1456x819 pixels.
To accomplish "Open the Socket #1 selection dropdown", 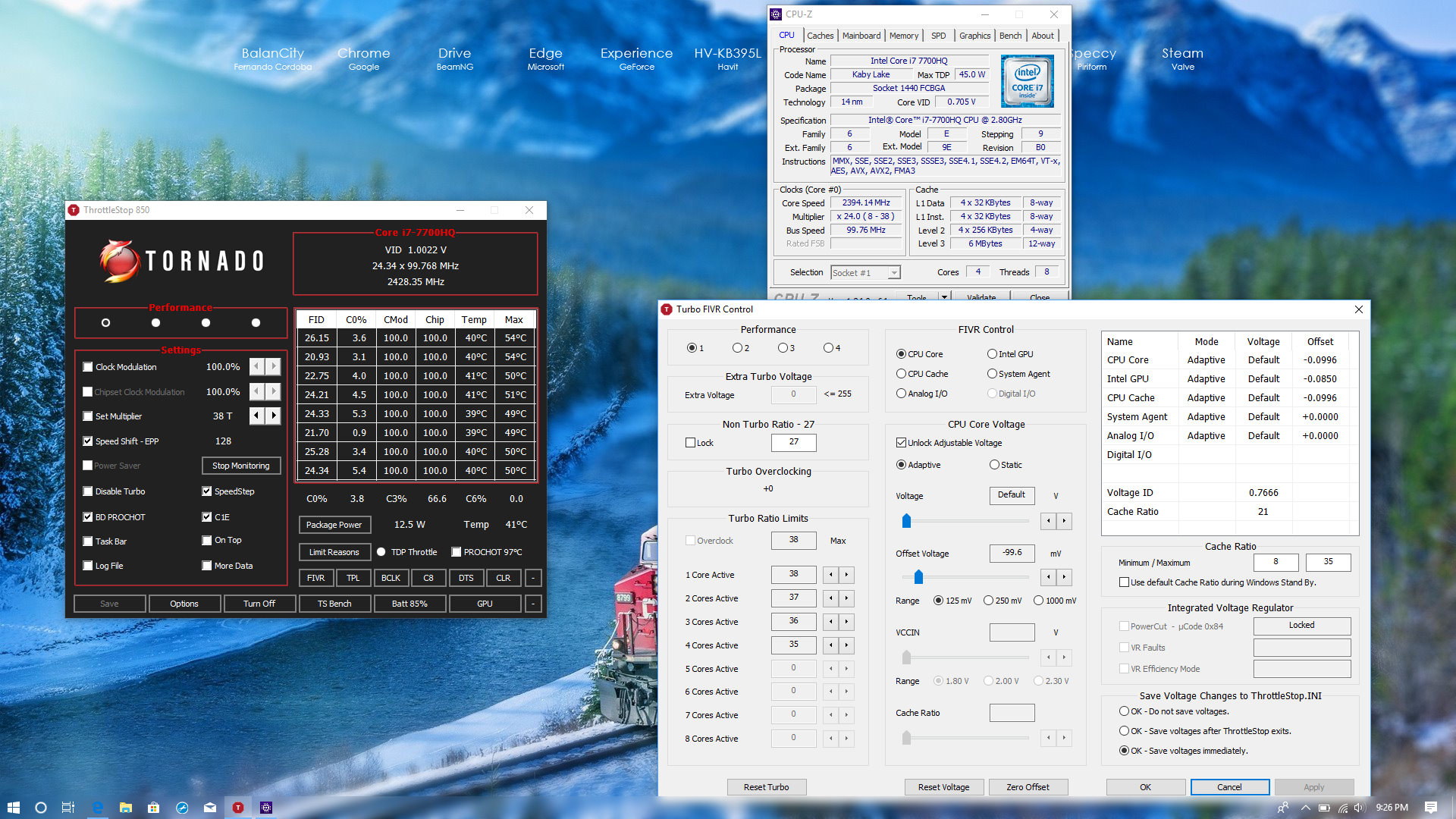I will coord(894,273).
